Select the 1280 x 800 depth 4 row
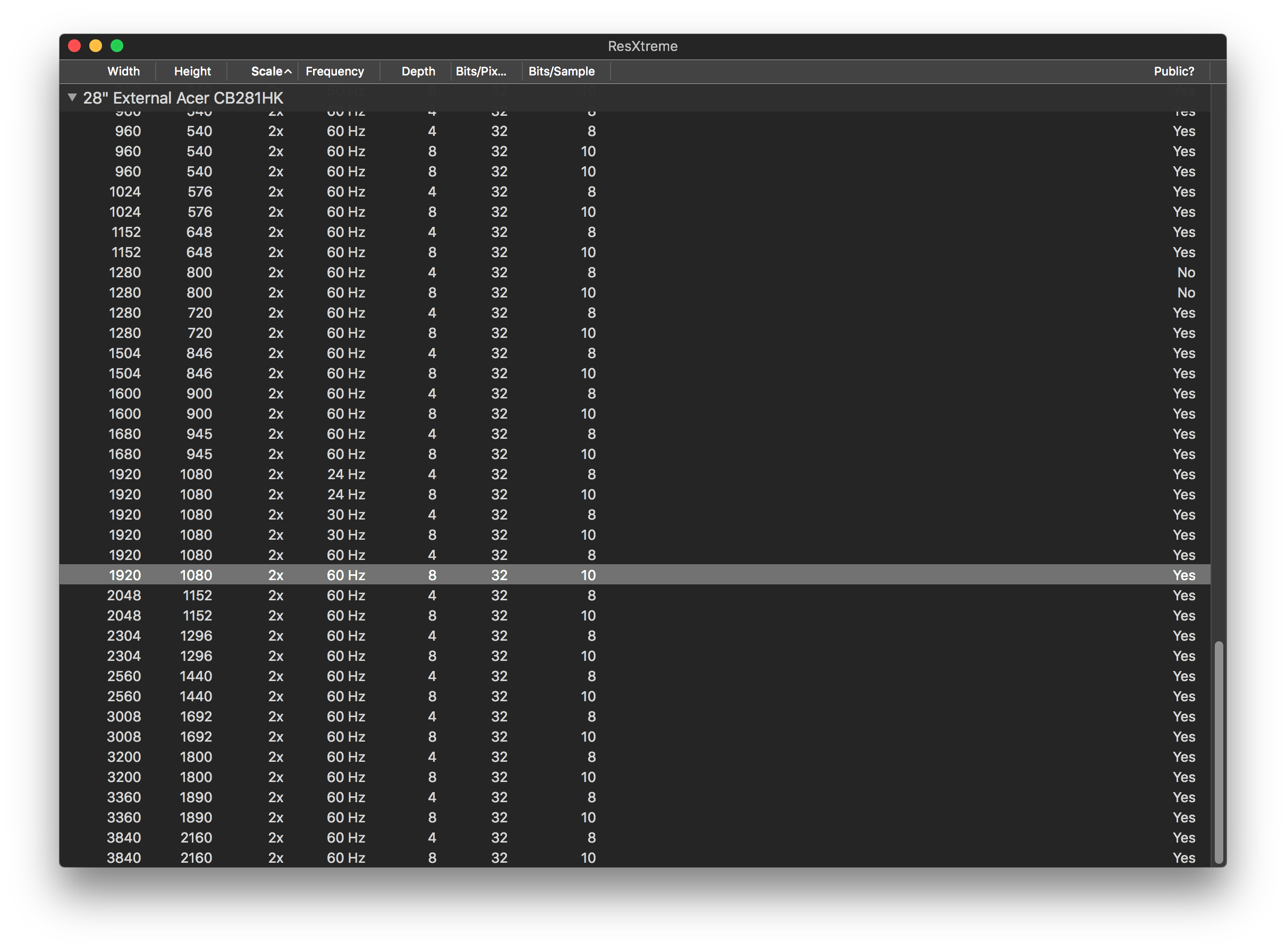 346,273
